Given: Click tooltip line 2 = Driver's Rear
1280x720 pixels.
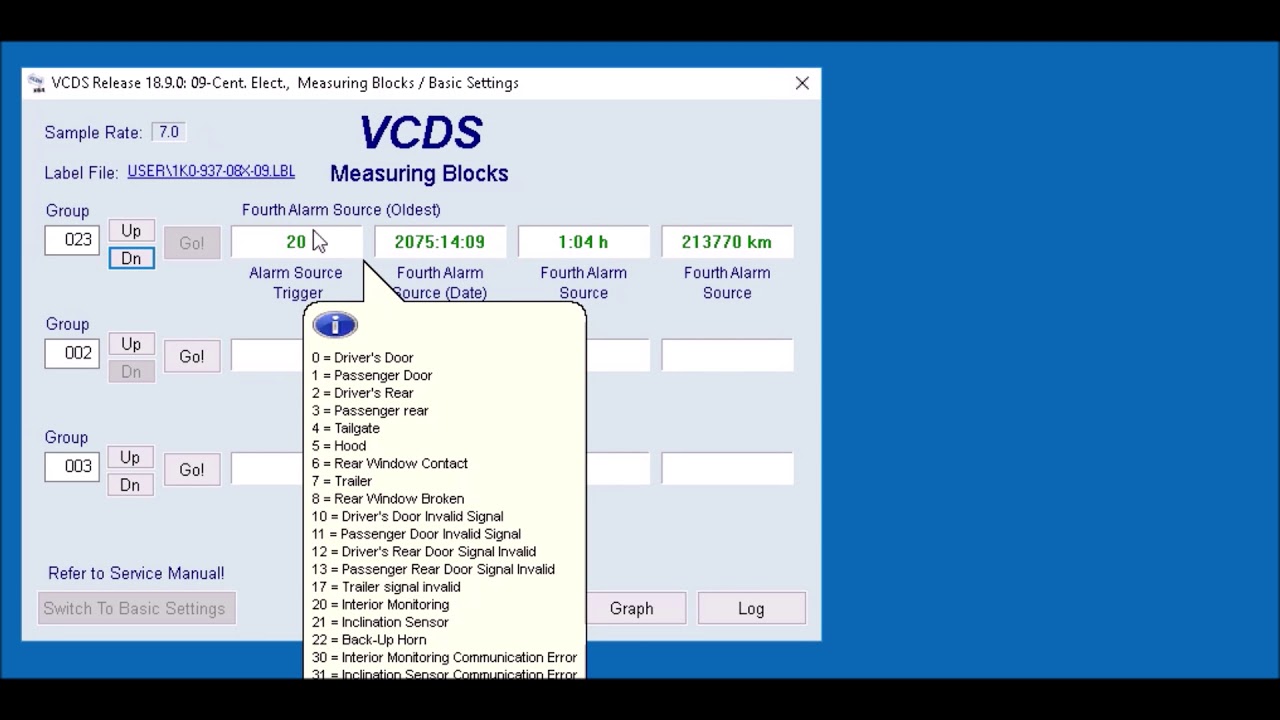Looking at the screenshot, I should 362,393.
